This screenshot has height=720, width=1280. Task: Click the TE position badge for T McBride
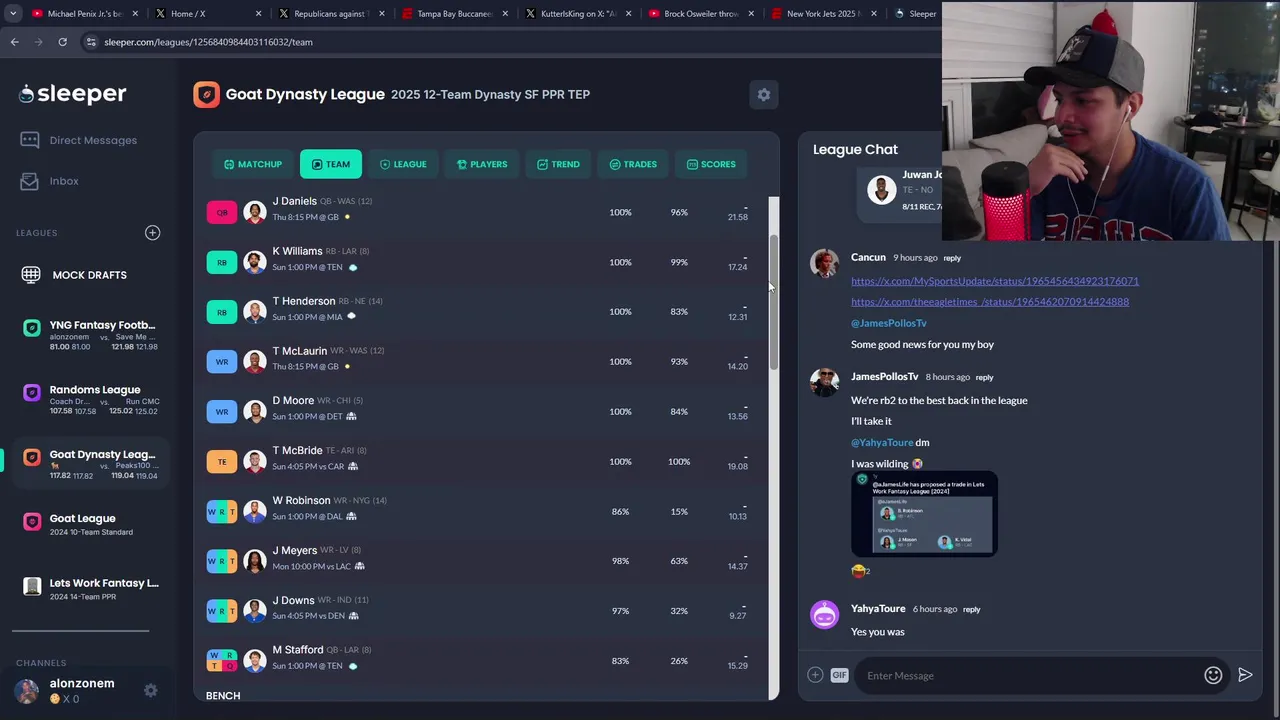point(222,461)
